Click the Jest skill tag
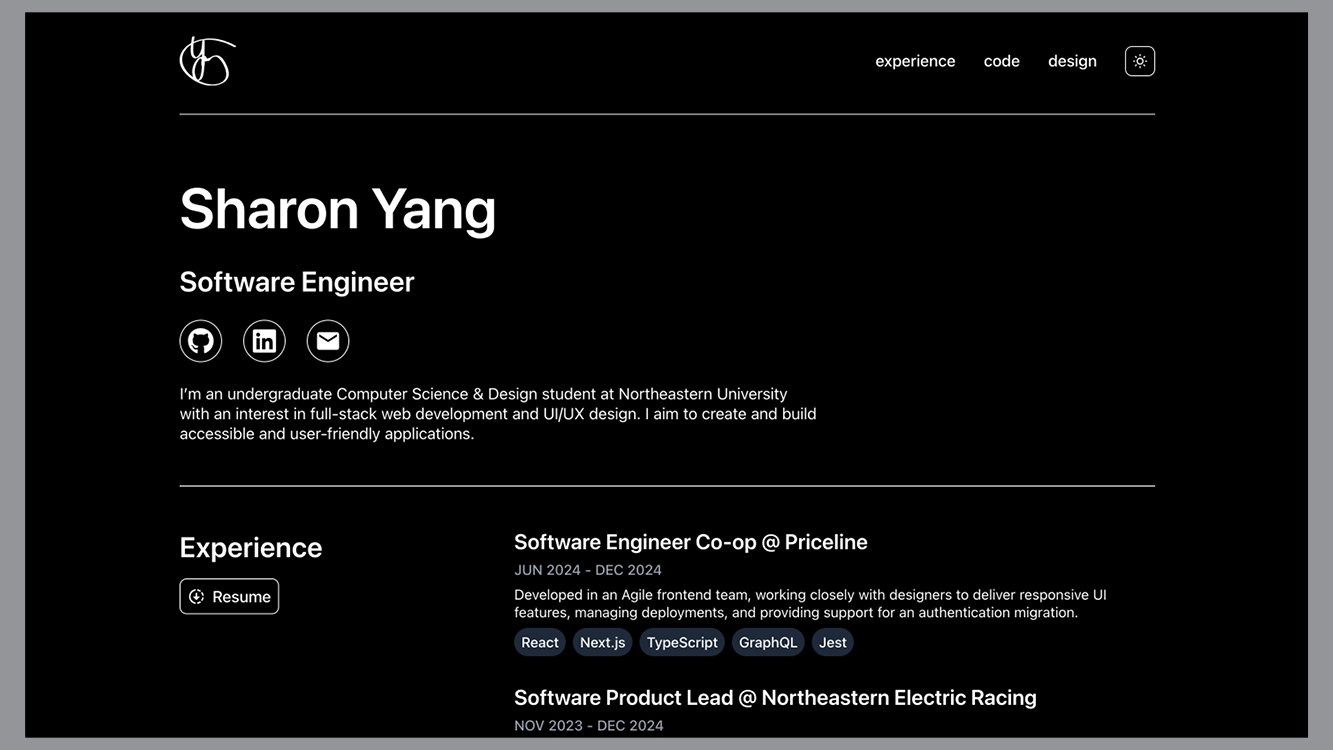The image size is (1333, 750). point(832,642)
